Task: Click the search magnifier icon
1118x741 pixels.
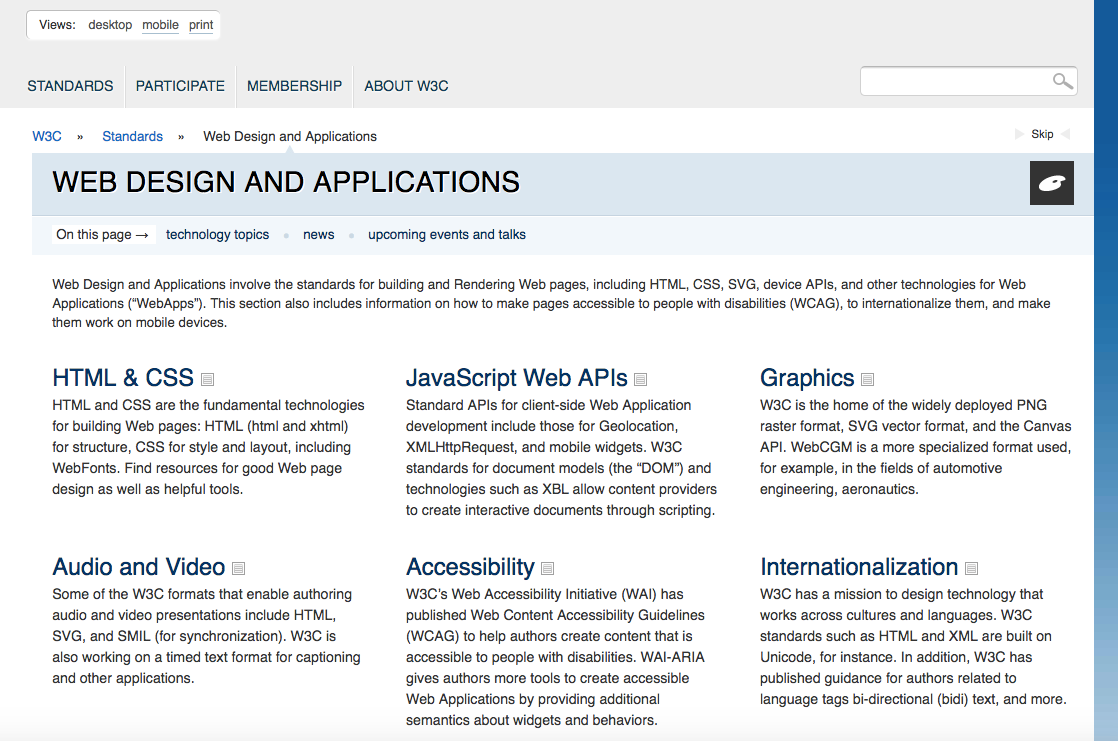Action: pos(1062,81)
